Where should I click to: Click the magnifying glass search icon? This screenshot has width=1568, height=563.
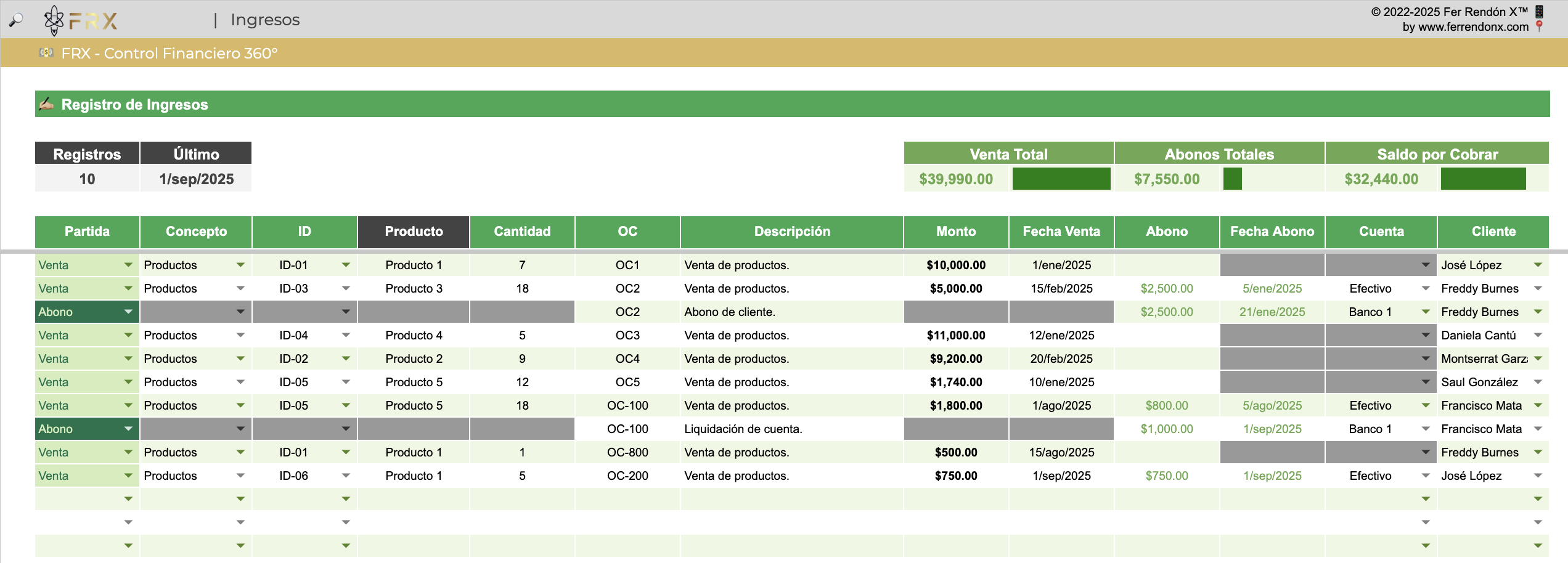16,20
